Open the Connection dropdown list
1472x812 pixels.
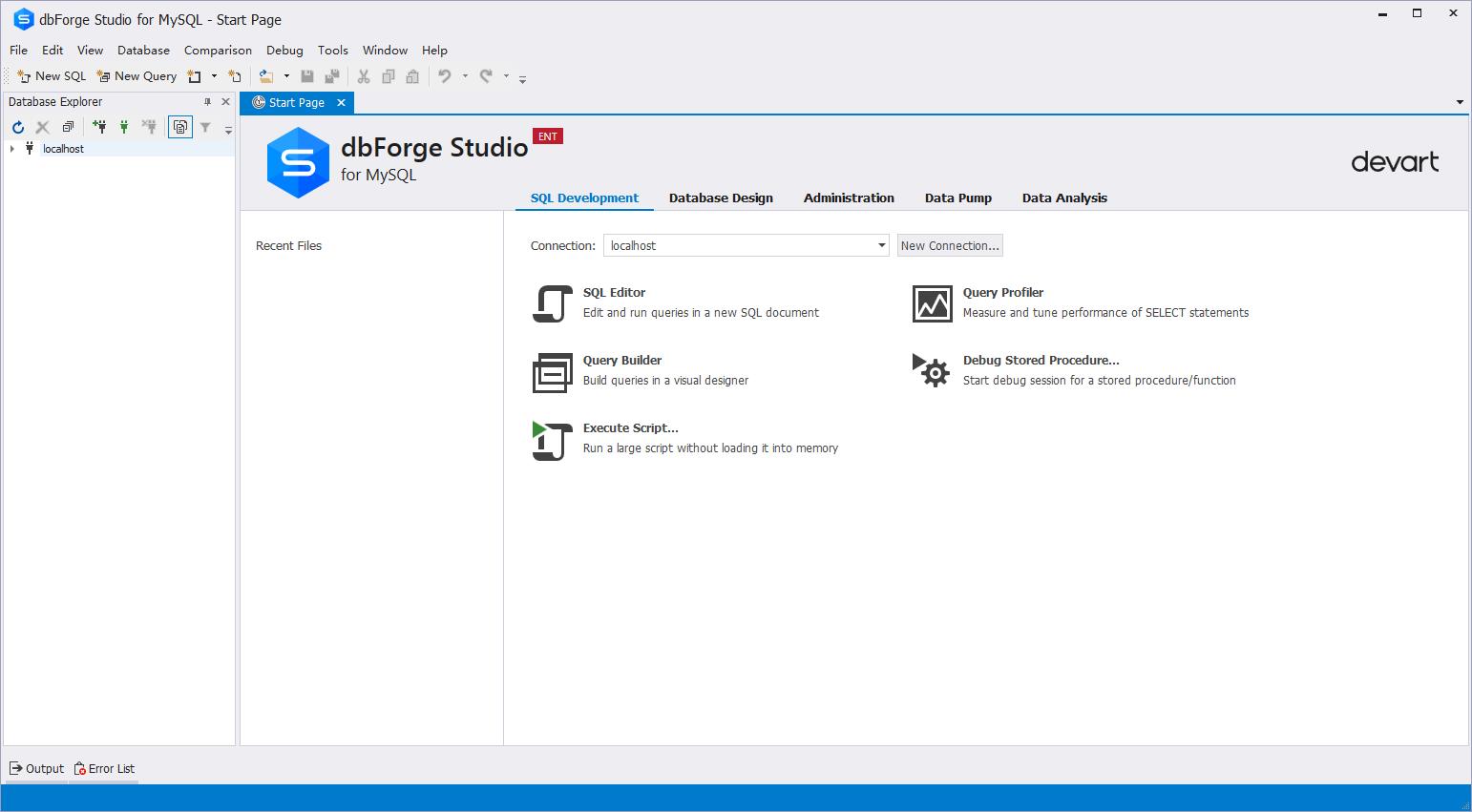[x=879, y=245]
